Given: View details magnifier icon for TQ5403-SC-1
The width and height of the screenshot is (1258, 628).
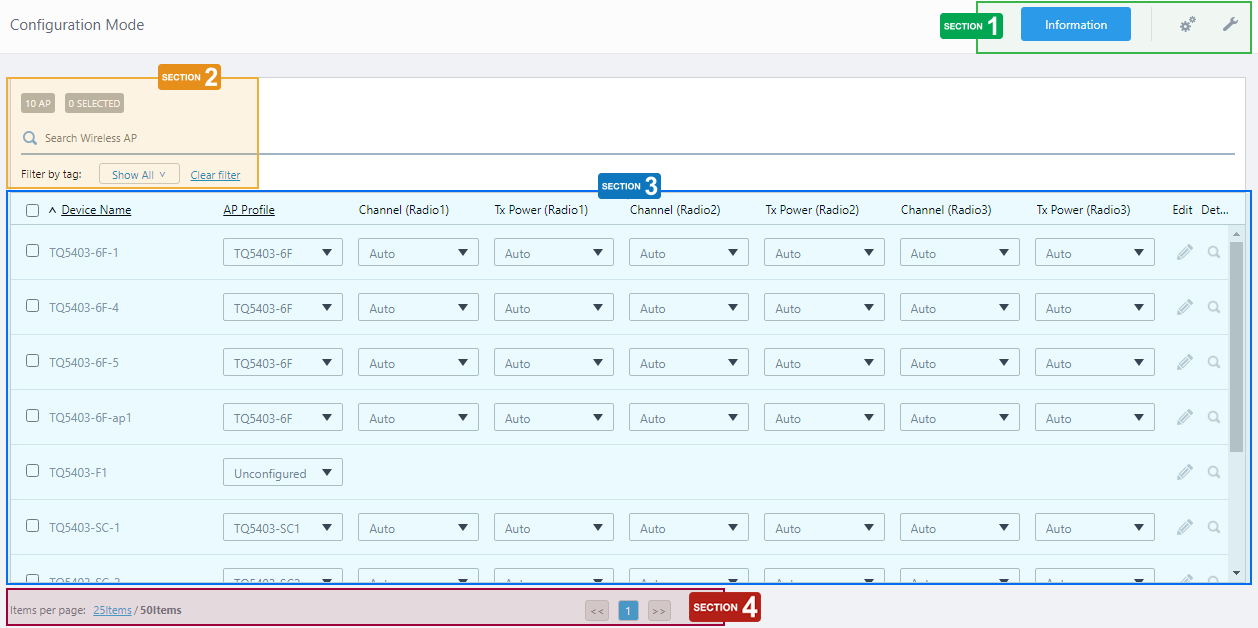Looking at the screenshot, I should (1214, 527).
